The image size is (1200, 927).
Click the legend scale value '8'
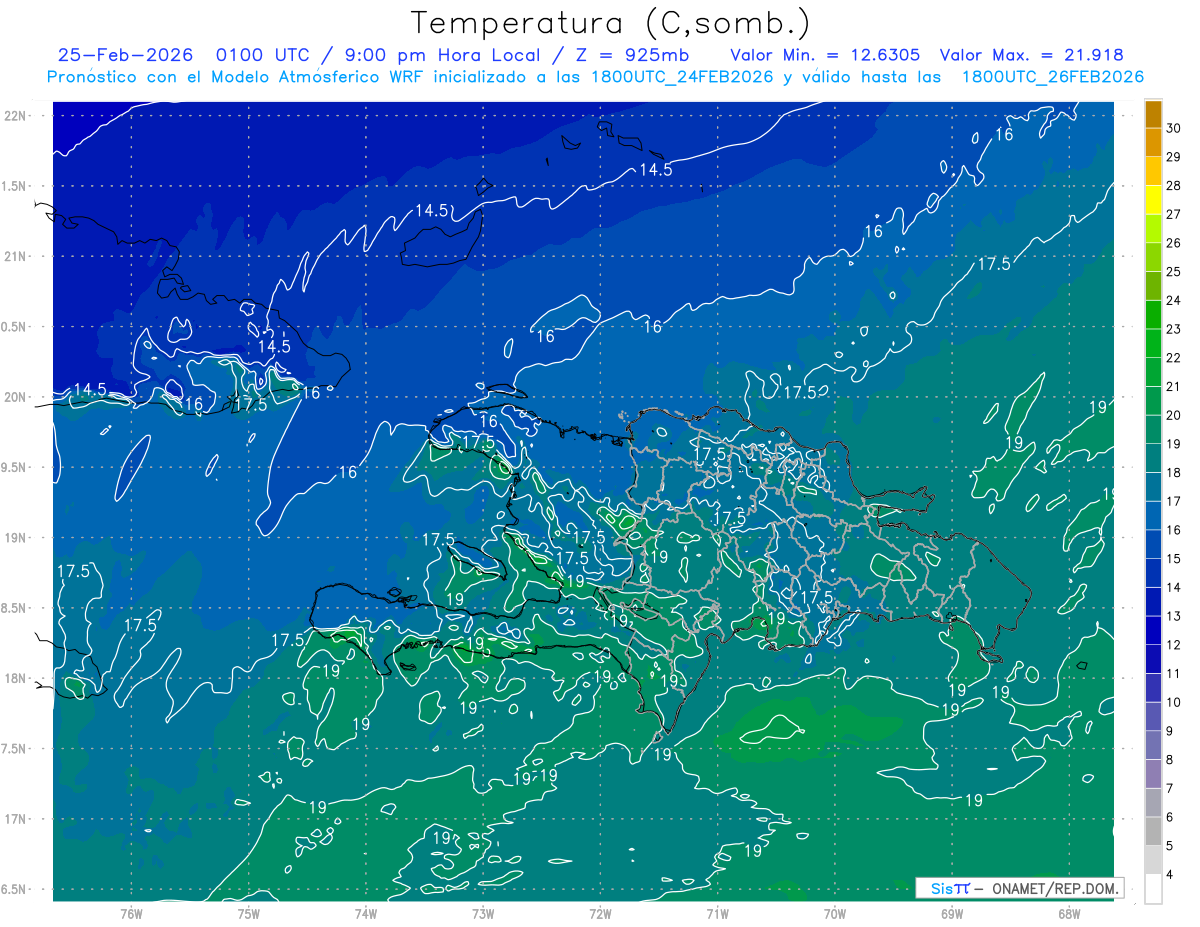(1169, 760)
